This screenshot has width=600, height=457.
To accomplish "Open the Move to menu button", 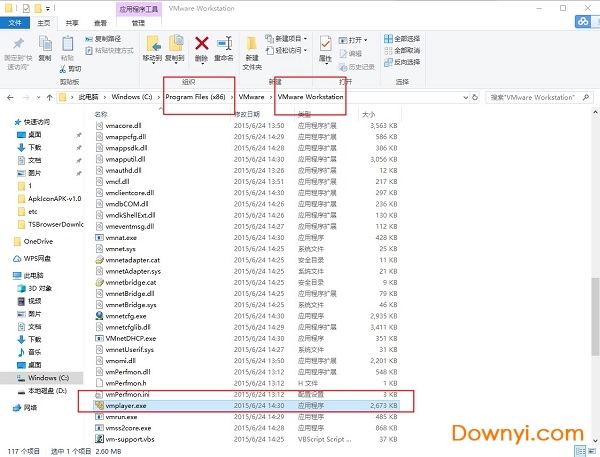I will click(153, 49).
